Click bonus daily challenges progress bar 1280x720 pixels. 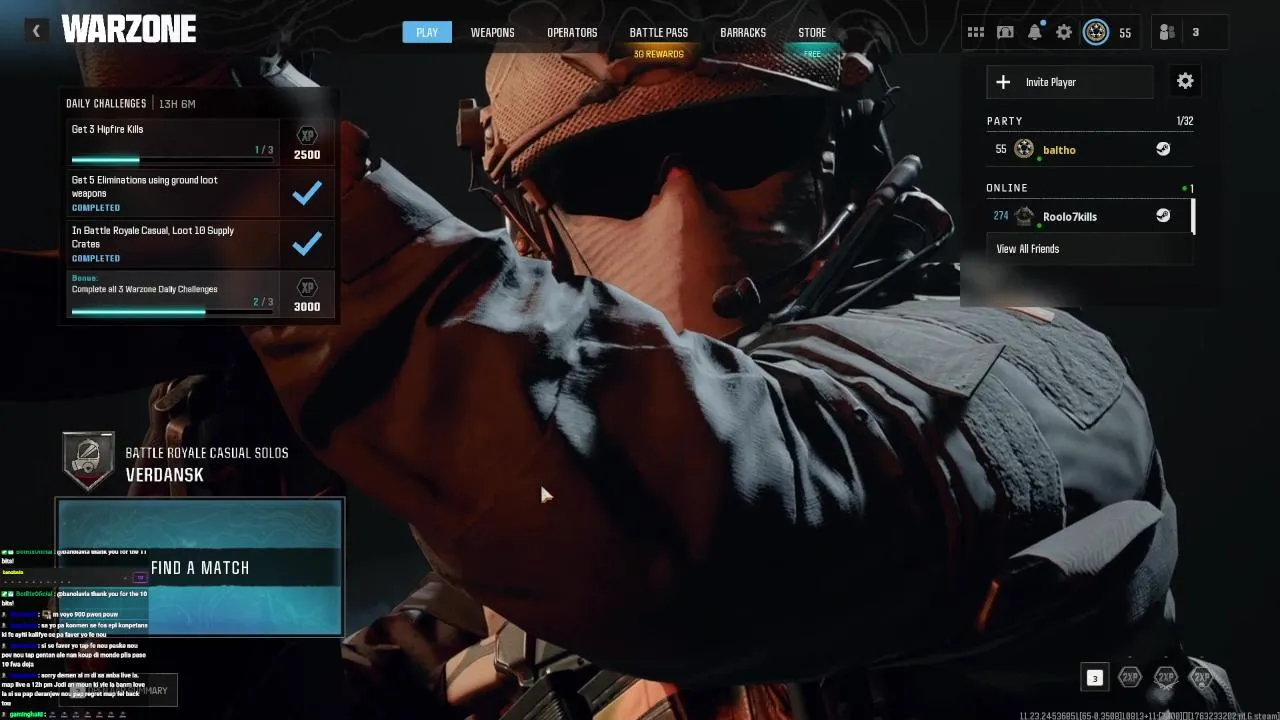click(172, 312)
